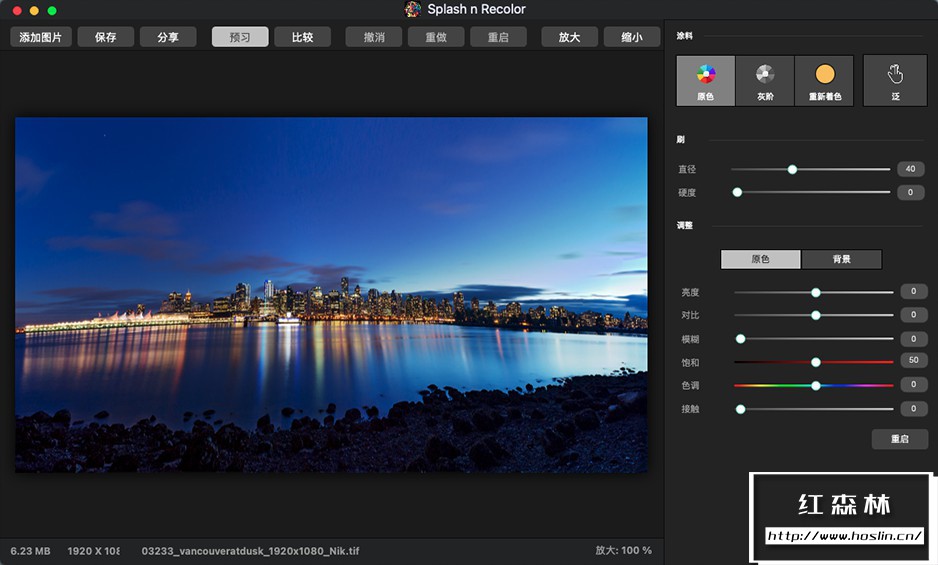Select the 灰阶 grayscale paint mode
This screenshot has height=565, width=938.
pos(765,81)
